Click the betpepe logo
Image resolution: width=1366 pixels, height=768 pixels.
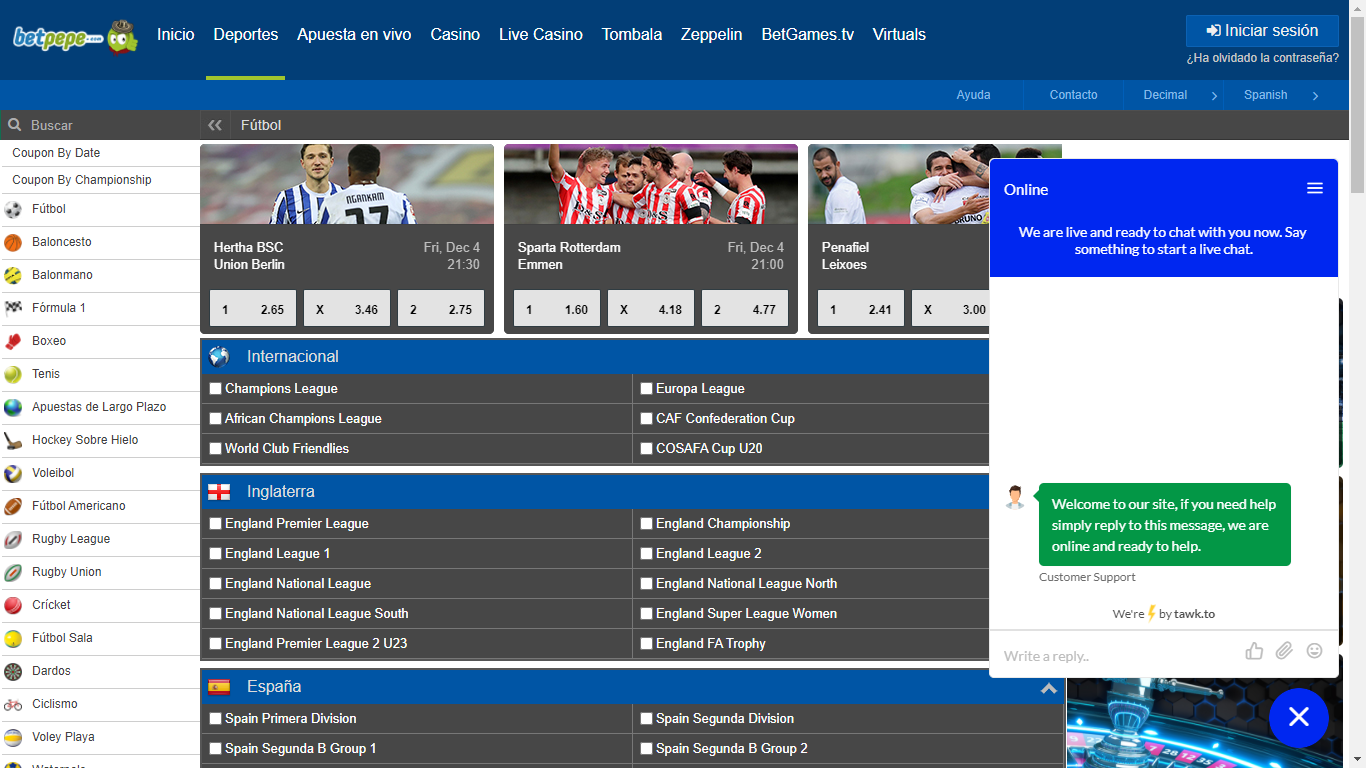(x=75, y=36)
